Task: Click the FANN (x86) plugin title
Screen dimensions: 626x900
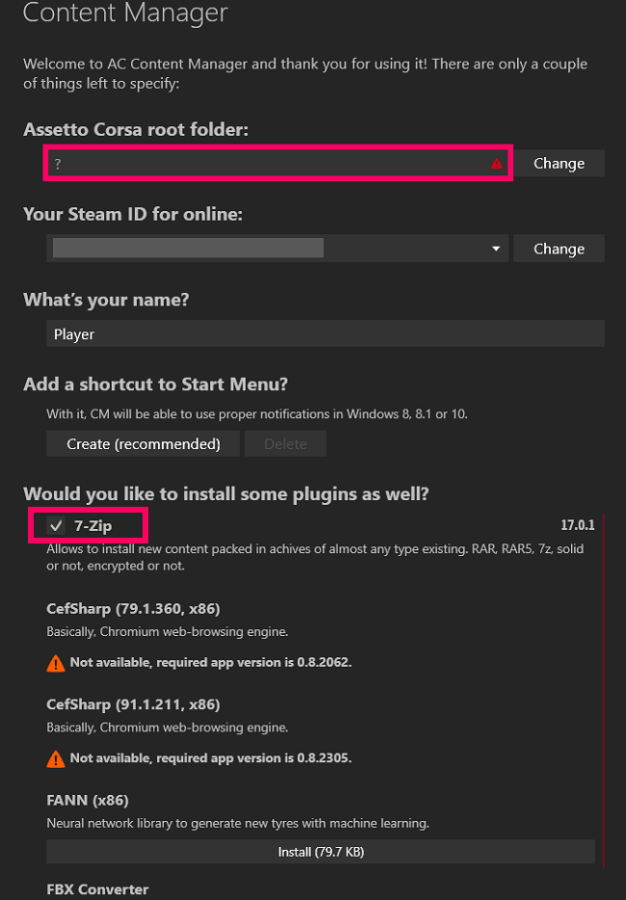Action: [x=87, y=800]
